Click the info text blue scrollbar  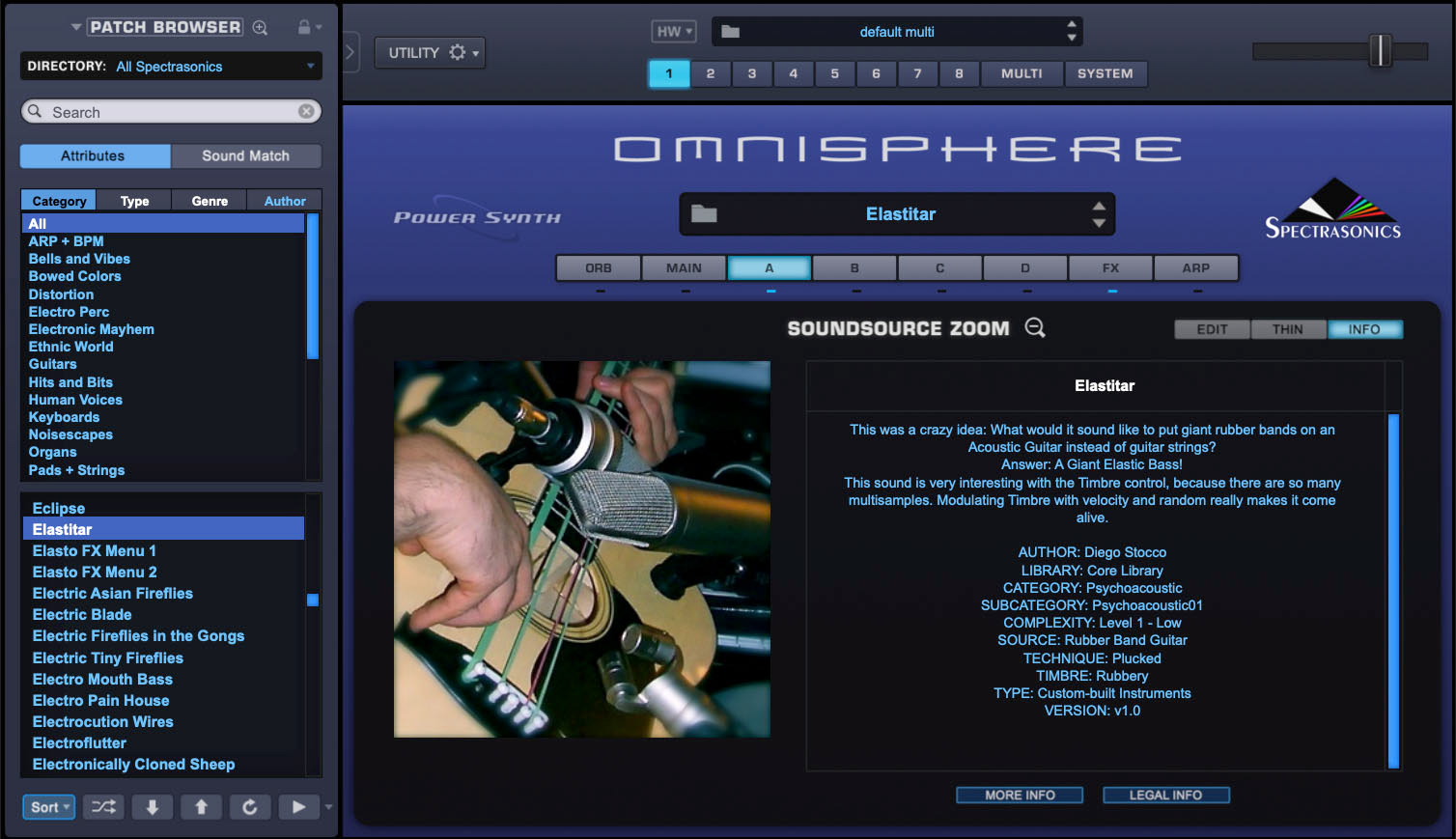point(1393,591)
